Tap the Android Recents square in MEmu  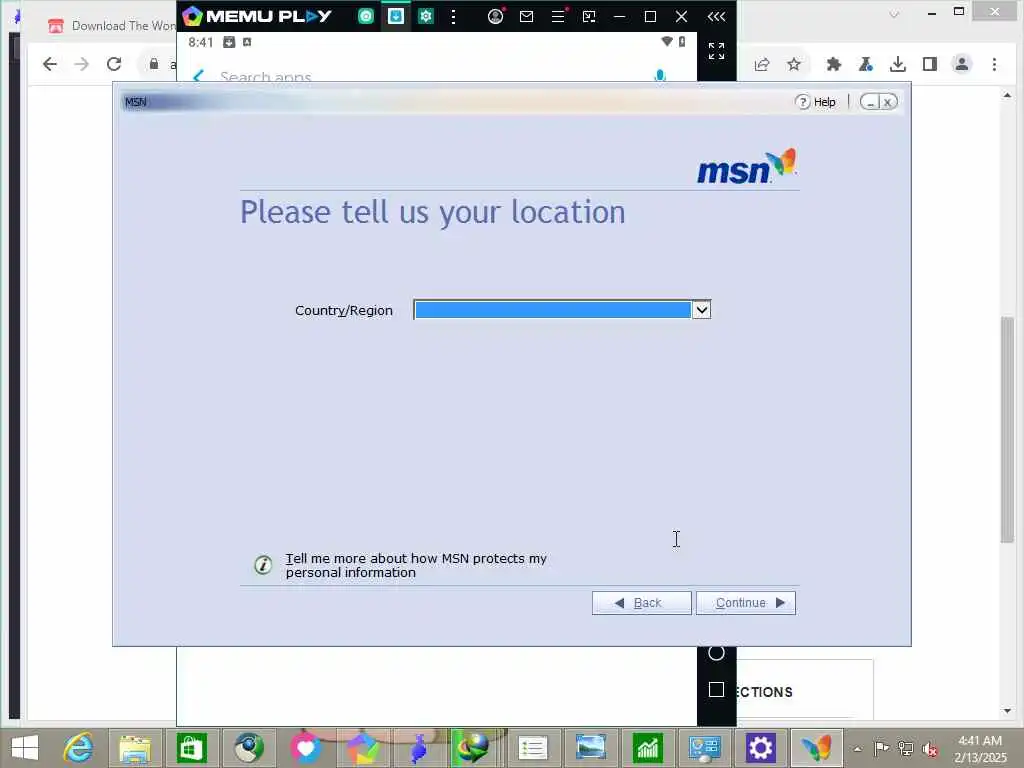coord(716,690)
